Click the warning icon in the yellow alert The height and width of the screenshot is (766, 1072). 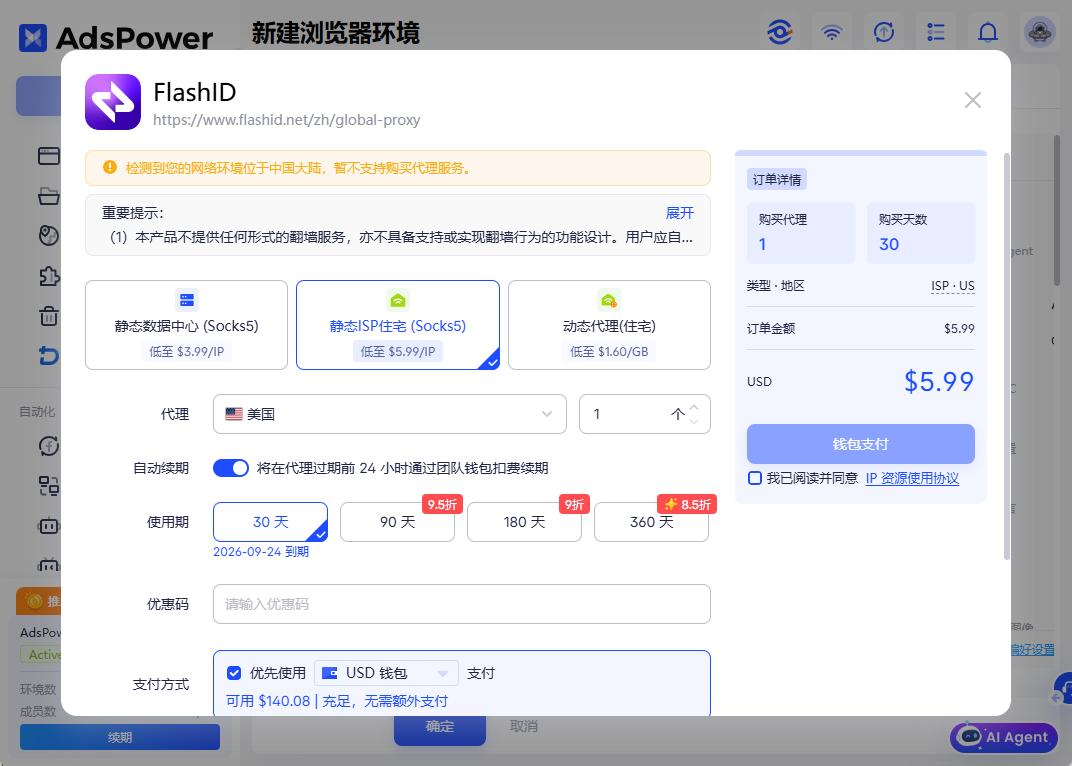coord(109,168)
